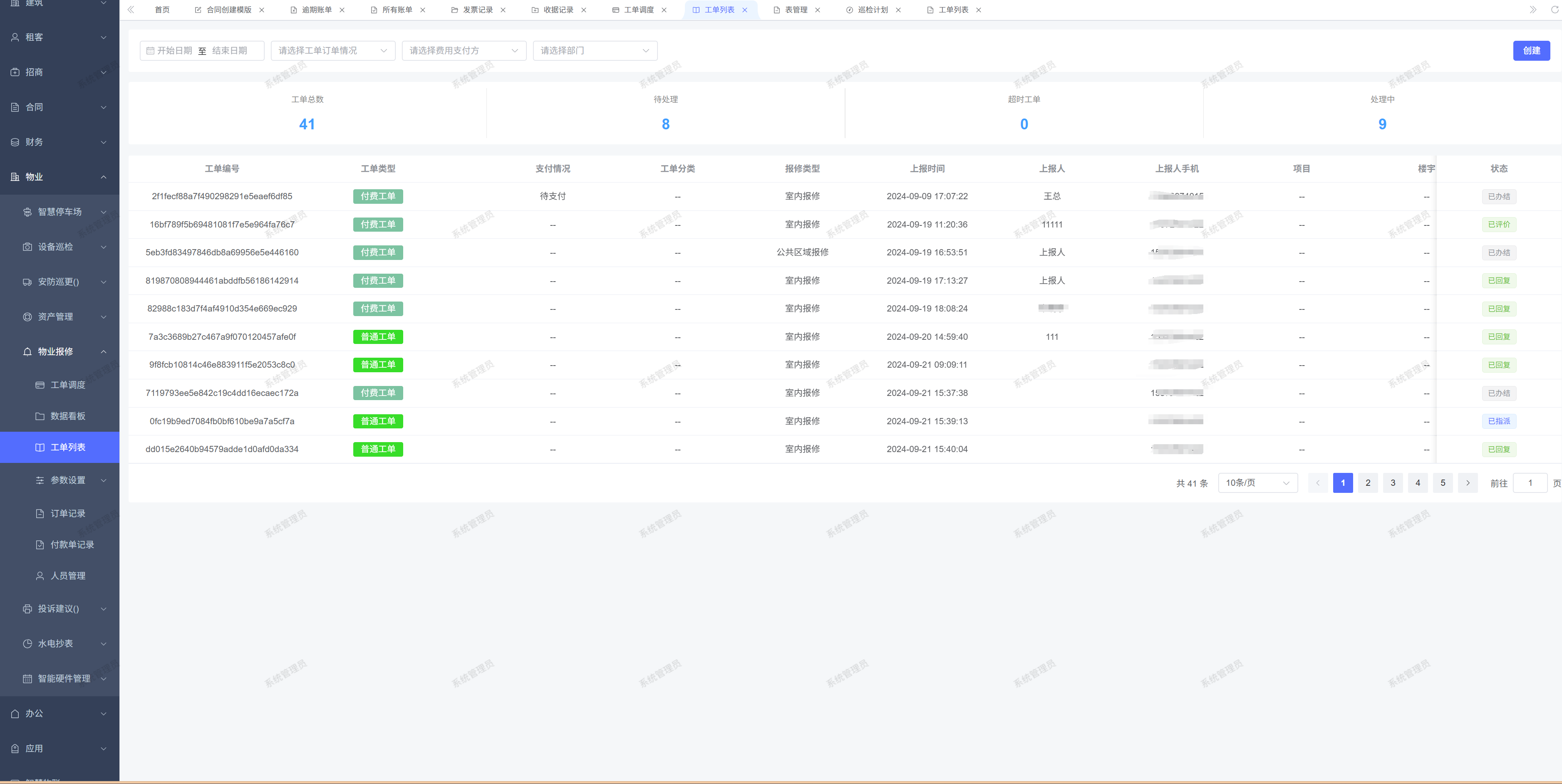Close the 巡检计划 tab
The height and width of the screenshot is (784, 1562).
coord(898,10)
